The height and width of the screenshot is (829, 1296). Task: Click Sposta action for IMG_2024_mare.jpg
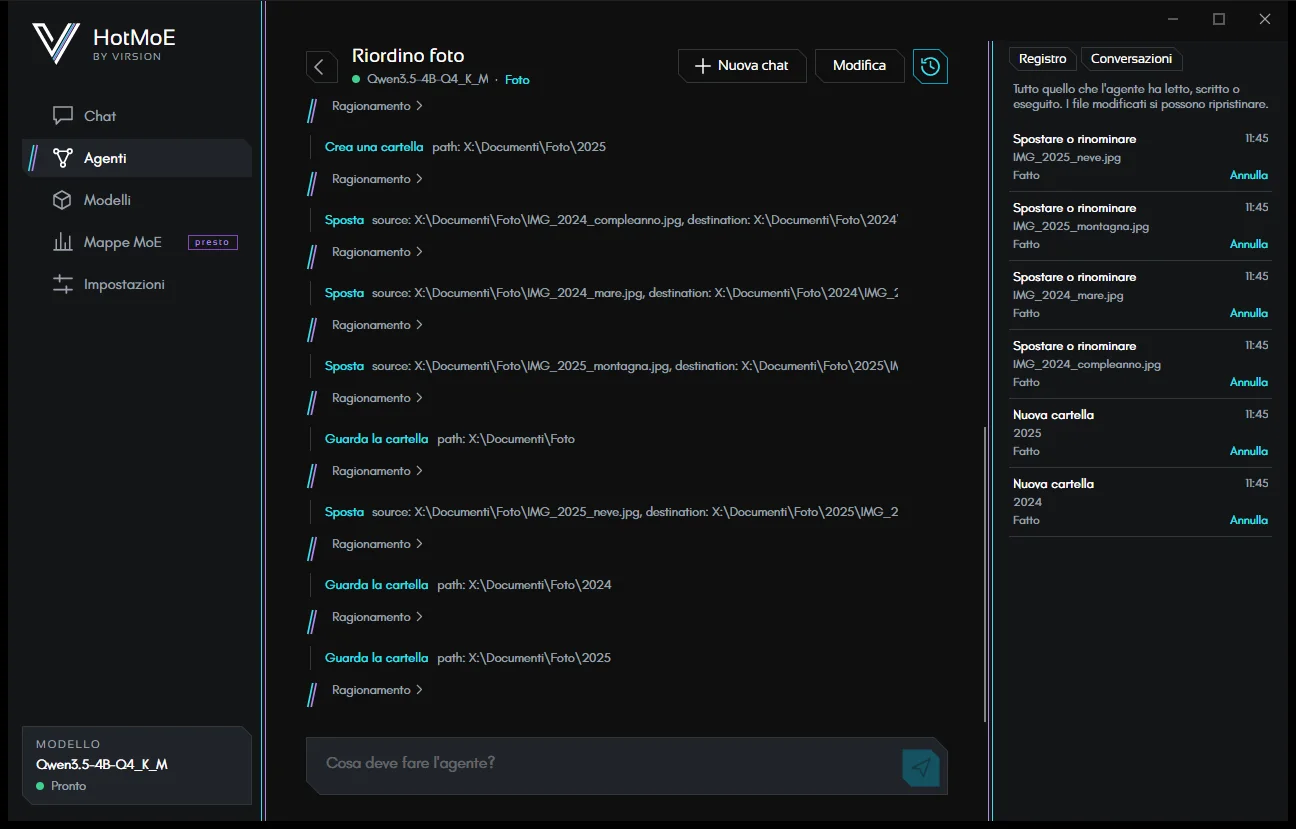(x=611, y=293)
